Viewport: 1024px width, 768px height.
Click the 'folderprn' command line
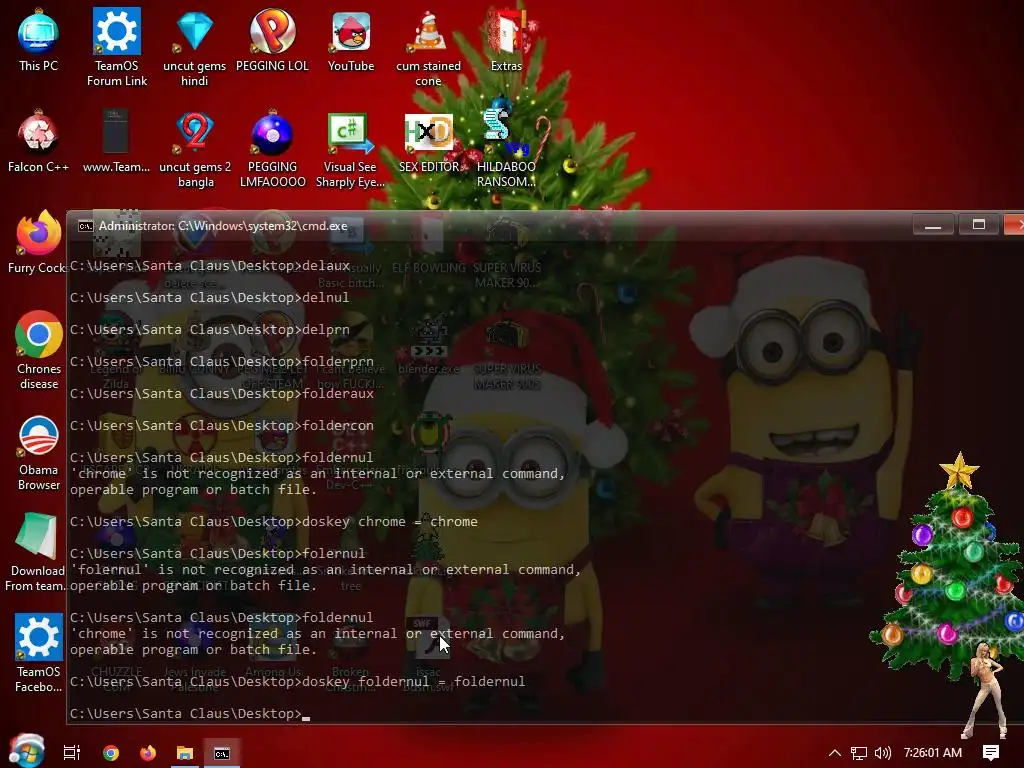click(x=222, y=362)
